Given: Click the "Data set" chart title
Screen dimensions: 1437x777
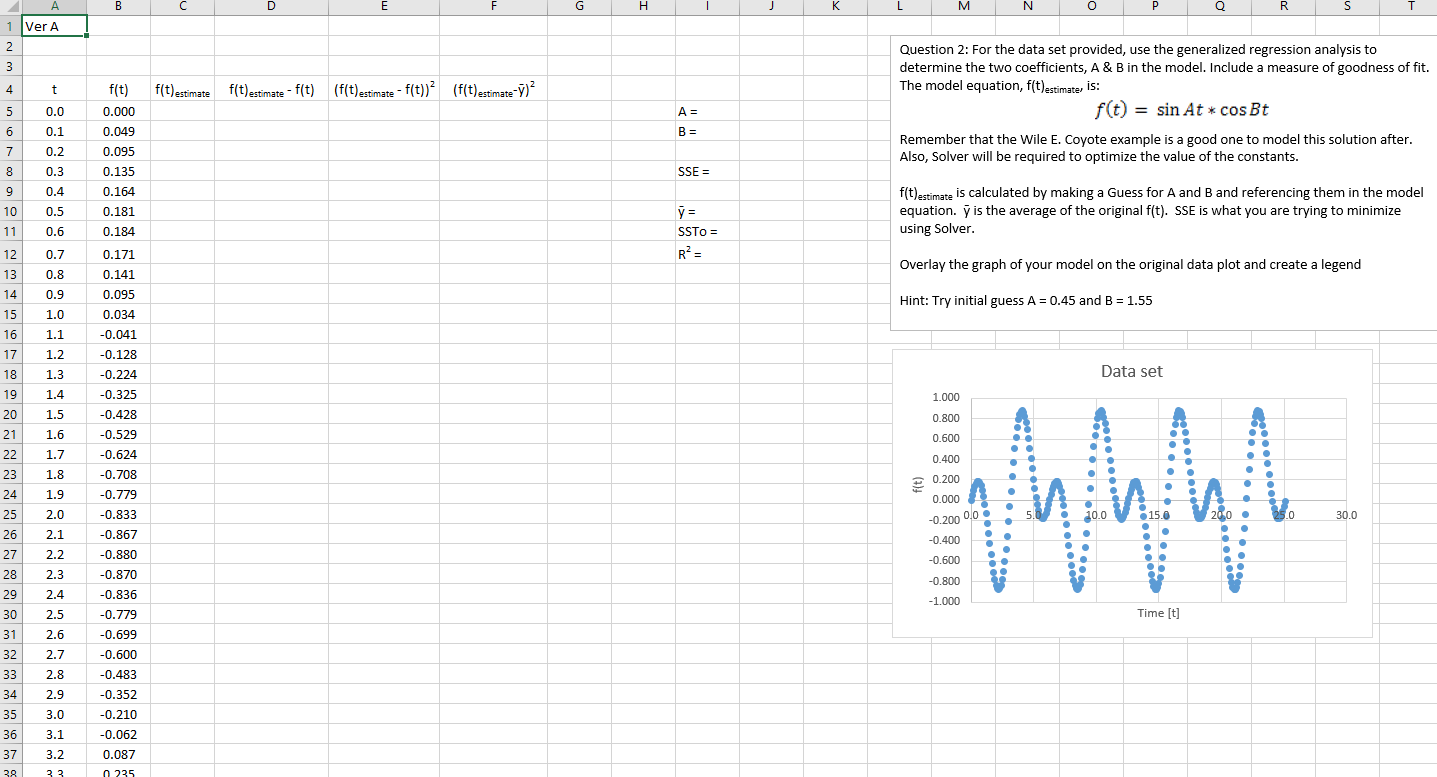Looking at the screenshot, I should [1132, 371].
